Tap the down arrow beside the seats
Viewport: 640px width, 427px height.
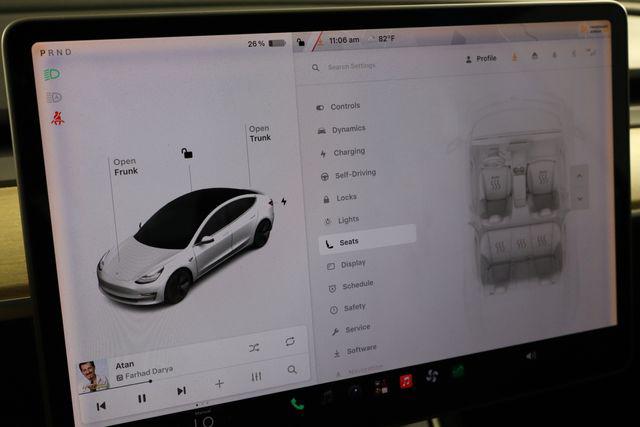(581, 198)
